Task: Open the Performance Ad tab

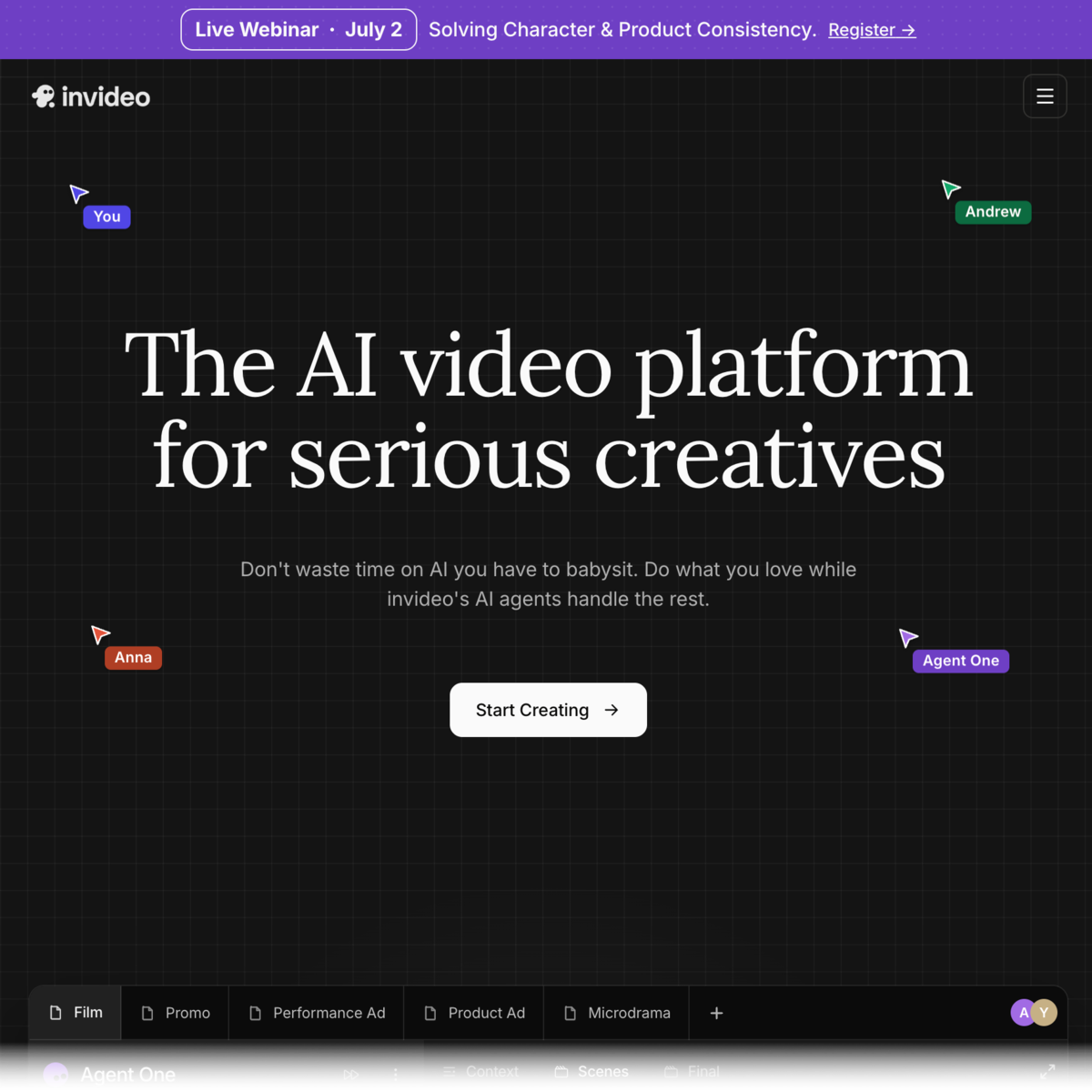Action: point(317,1013)
